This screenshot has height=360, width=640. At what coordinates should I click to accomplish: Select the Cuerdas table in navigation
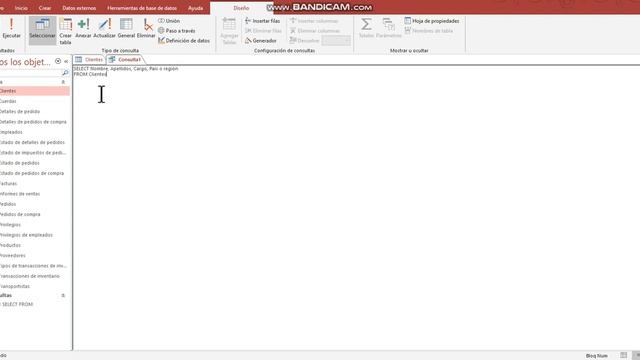35,101
